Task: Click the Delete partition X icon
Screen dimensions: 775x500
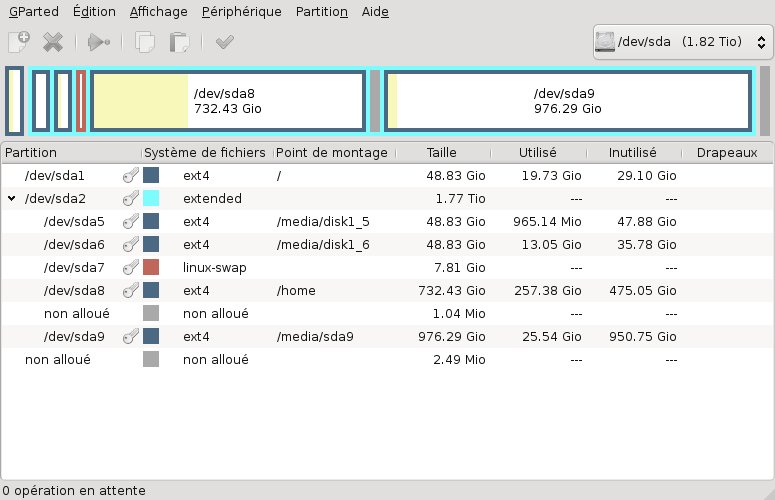Action: [52, 42]
